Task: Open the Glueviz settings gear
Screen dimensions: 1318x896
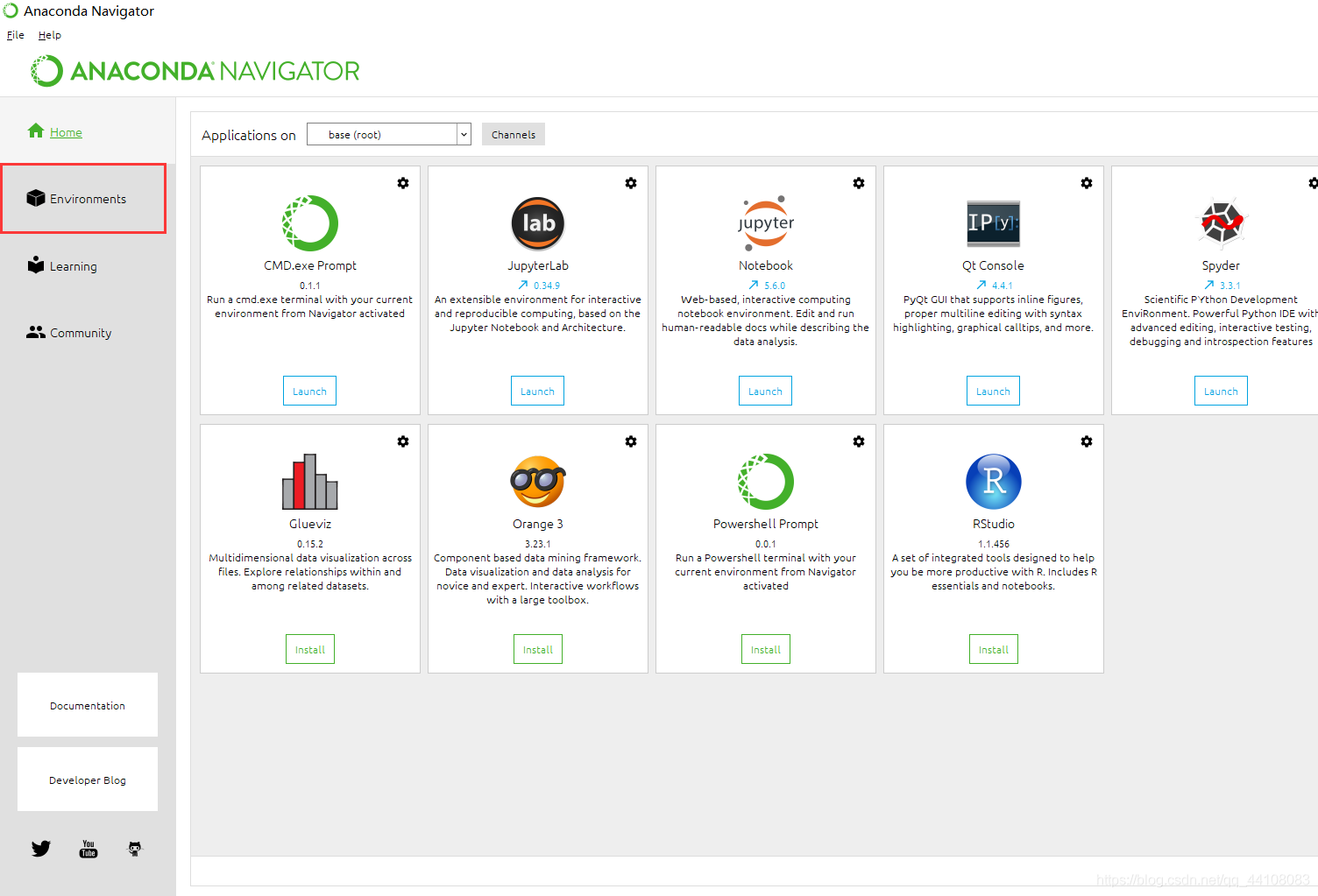Action: tap(403, 441)
